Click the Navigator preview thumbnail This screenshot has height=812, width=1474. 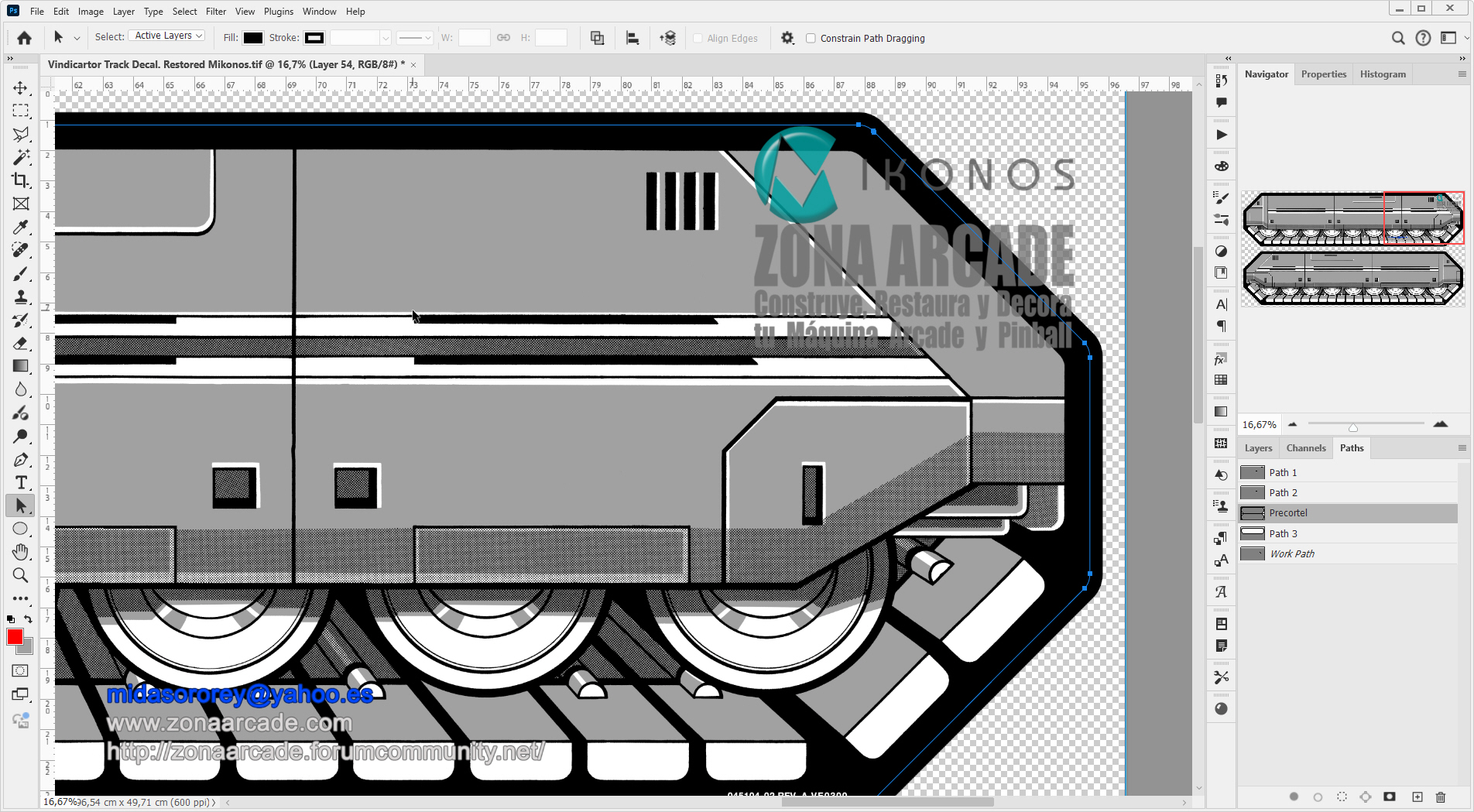tap(1352, 249)
